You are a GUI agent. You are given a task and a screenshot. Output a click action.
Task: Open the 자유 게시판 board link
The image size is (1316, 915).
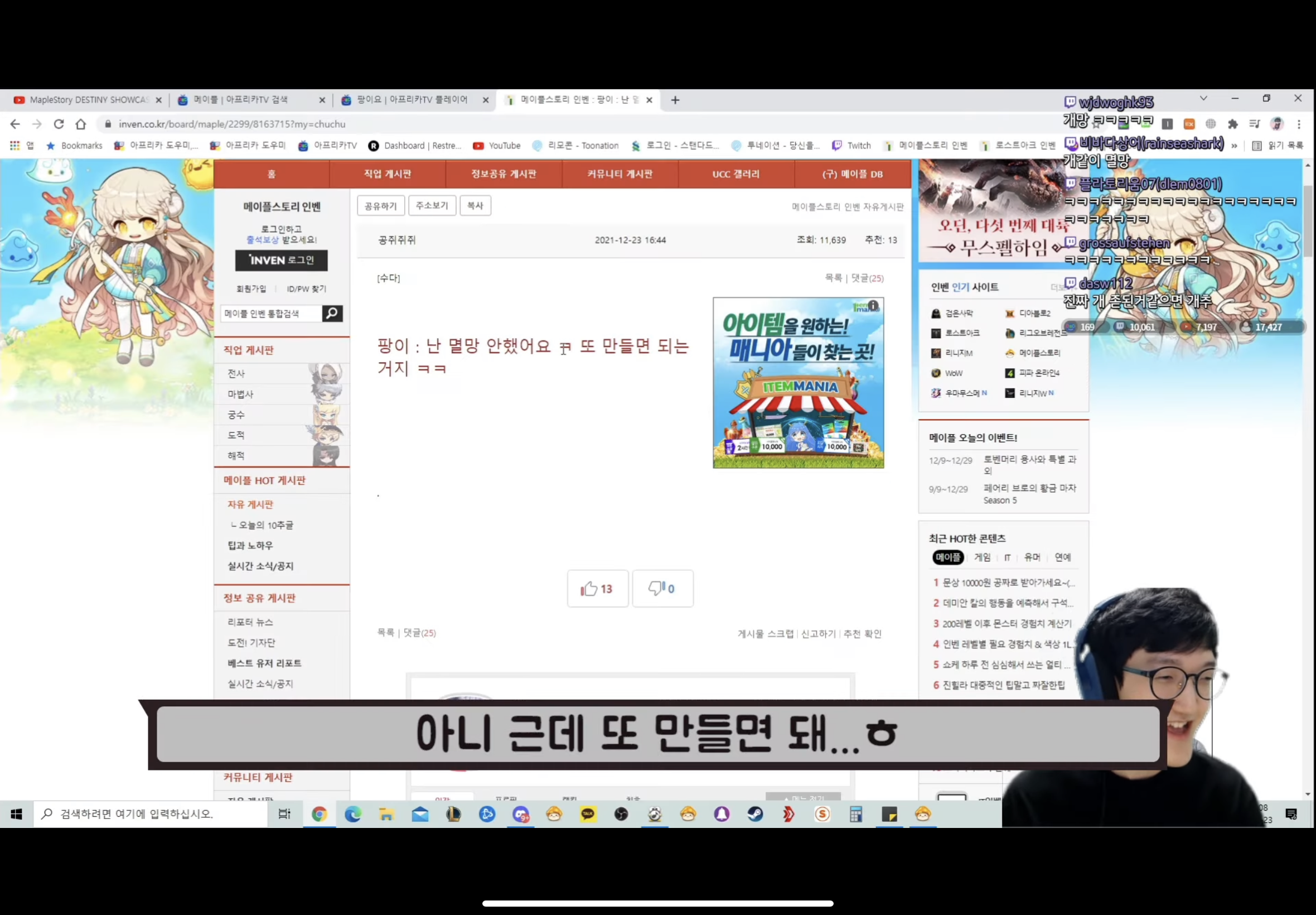(x=250, y=504)
